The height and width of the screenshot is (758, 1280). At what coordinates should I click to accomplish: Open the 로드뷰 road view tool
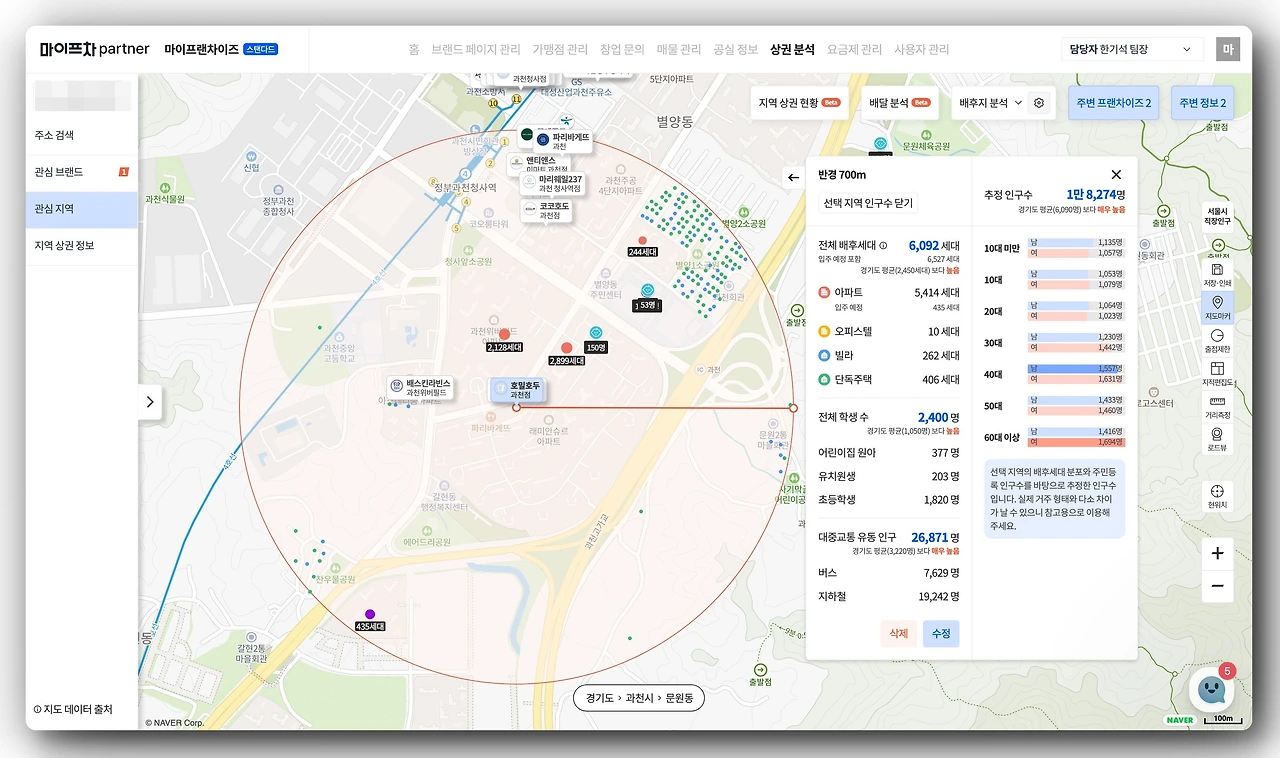click(1217, 440)
